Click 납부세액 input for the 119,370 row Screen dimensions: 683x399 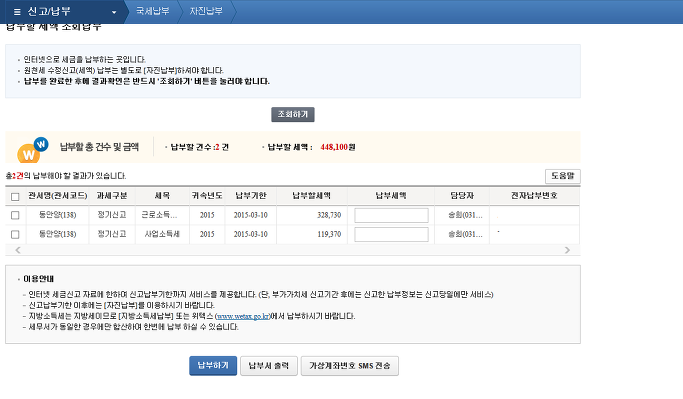pos(391,234)
